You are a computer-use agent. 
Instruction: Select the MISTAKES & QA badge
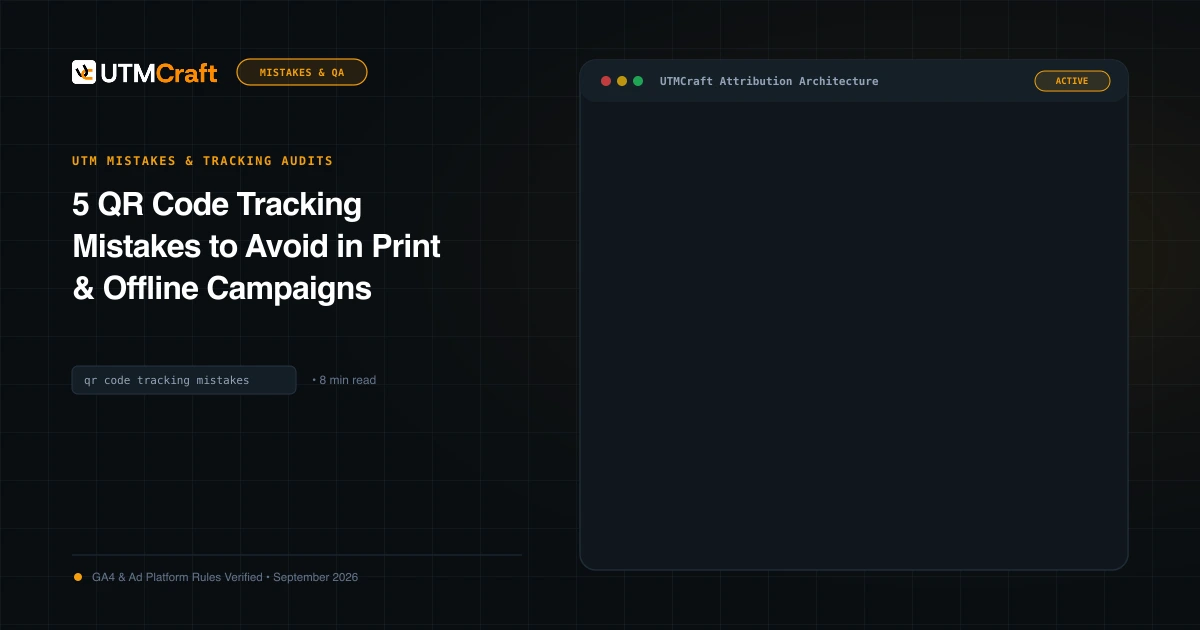(302, 72)
